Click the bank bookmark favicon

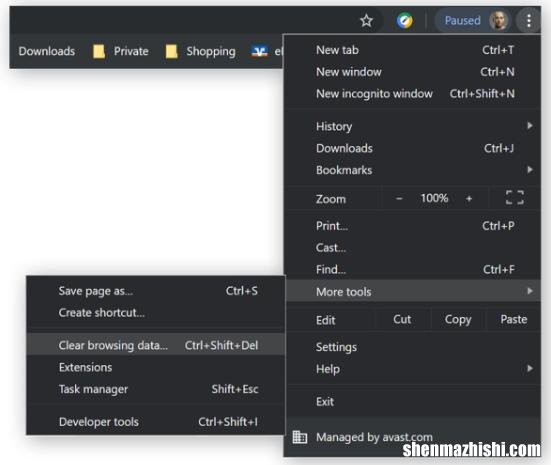(259, 52)
